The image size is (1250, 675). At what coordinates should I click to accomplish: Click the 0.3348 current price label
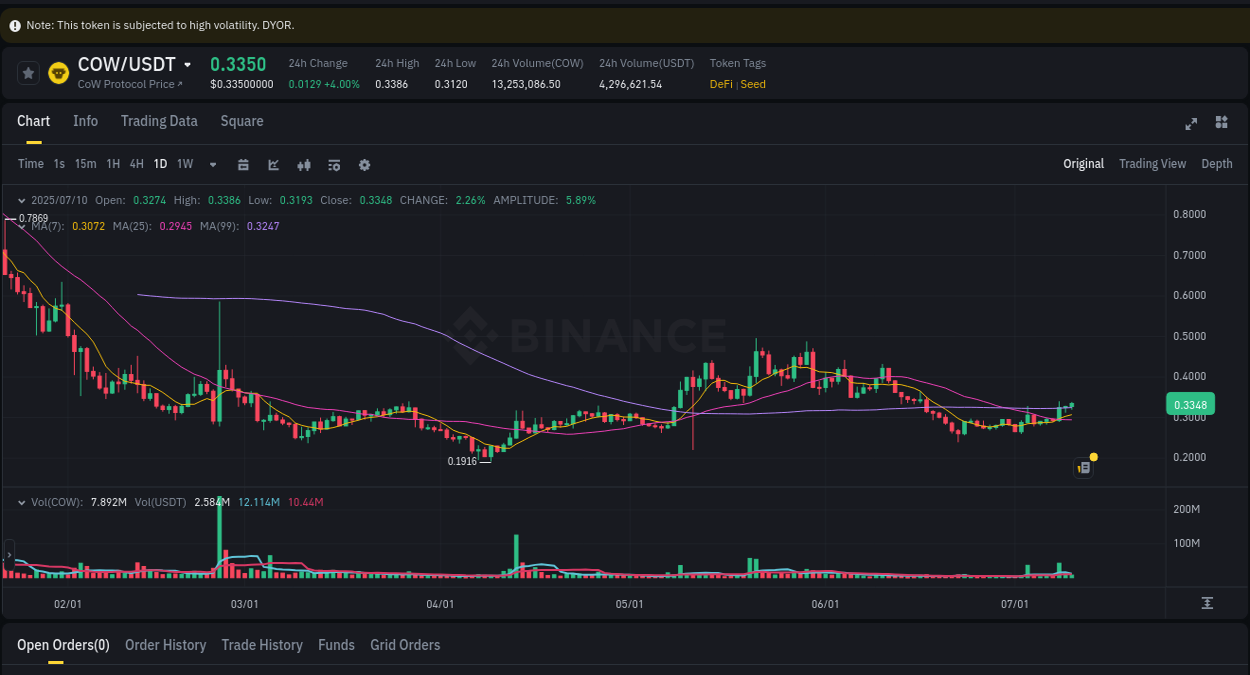(x=1189, y=403)
